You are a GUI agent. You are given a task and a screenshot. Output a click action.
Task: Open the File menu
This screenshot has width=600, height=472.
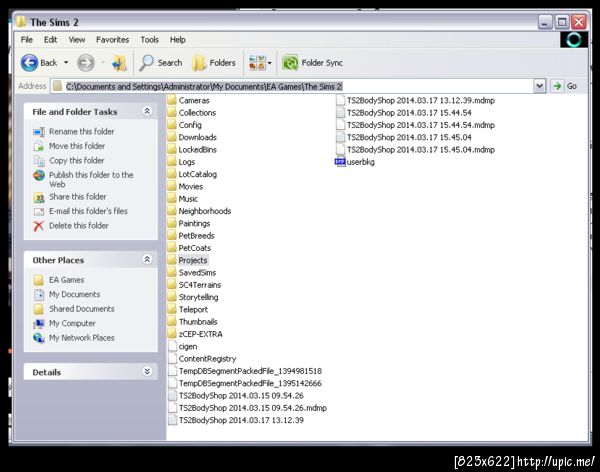26,40
